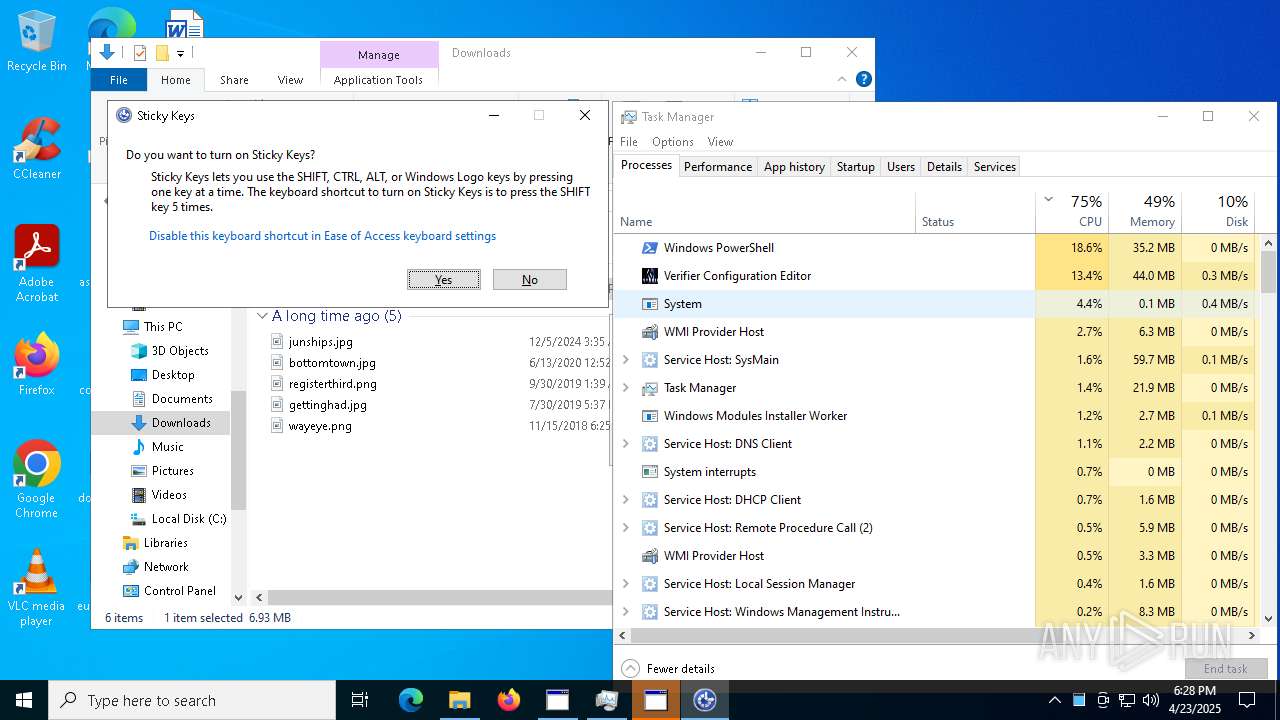Switch to Services tab
1280x720 pixels.
coord(994,167)
